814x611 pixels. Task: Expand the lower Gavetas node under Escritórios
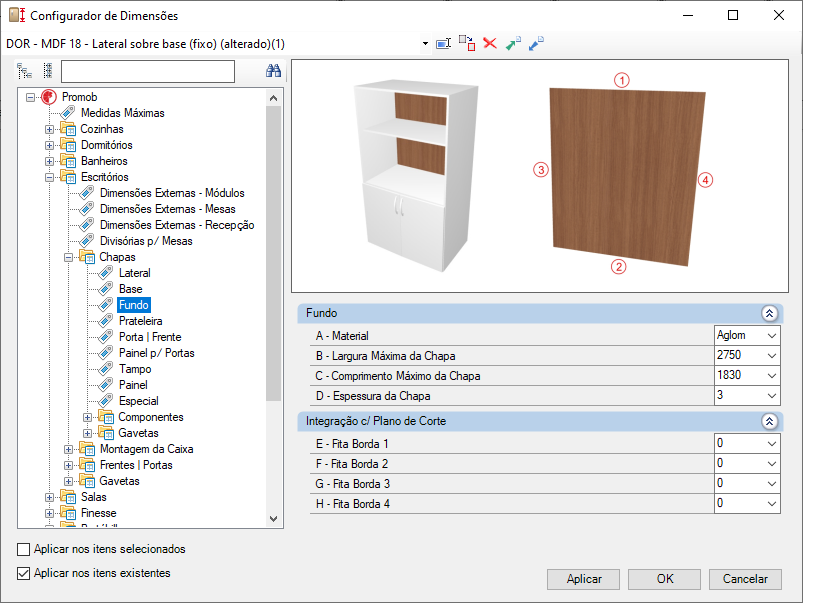click(69, 481)
